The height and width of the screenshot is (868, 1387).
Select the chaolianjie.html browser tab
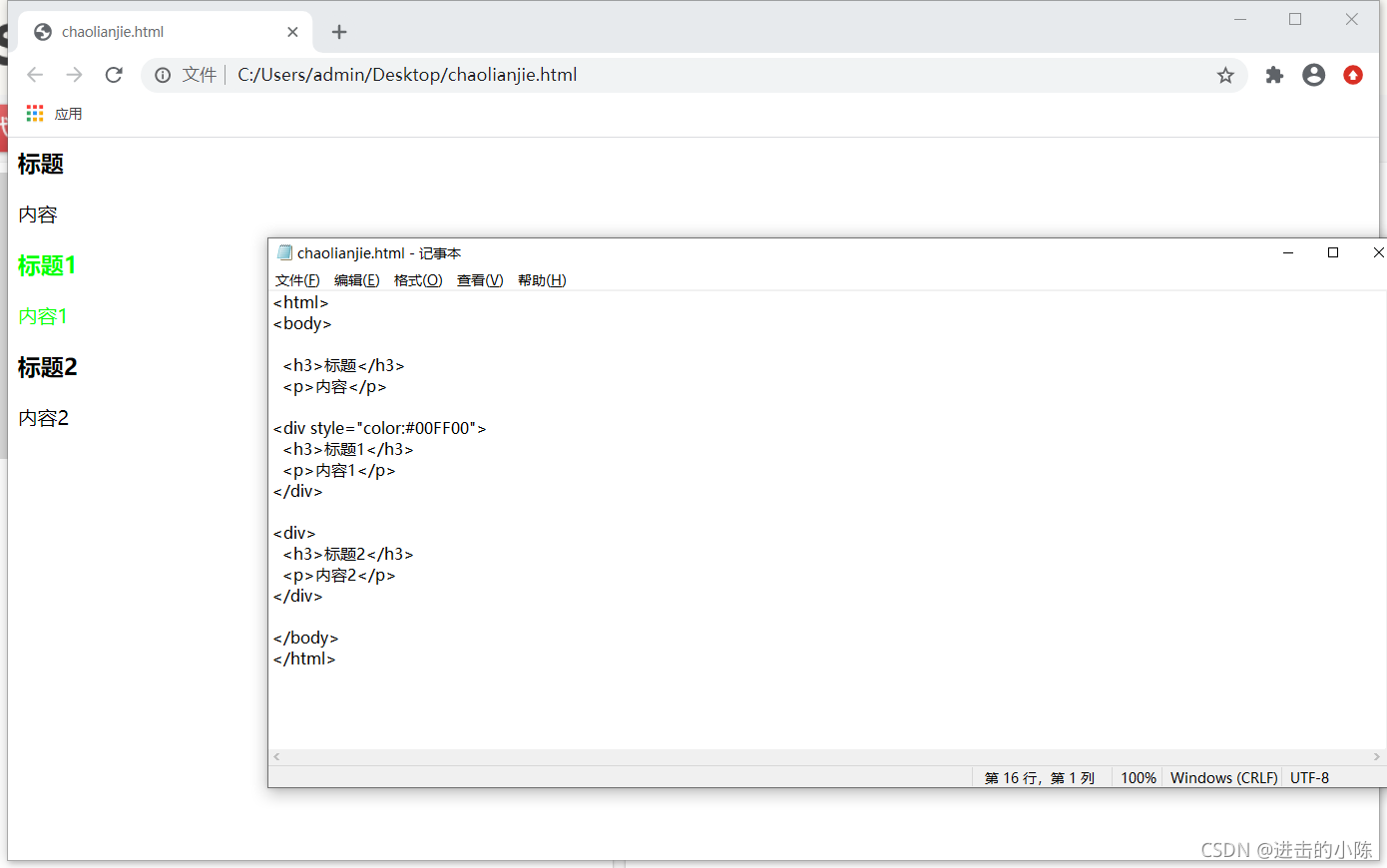click(x=166, y=32)
